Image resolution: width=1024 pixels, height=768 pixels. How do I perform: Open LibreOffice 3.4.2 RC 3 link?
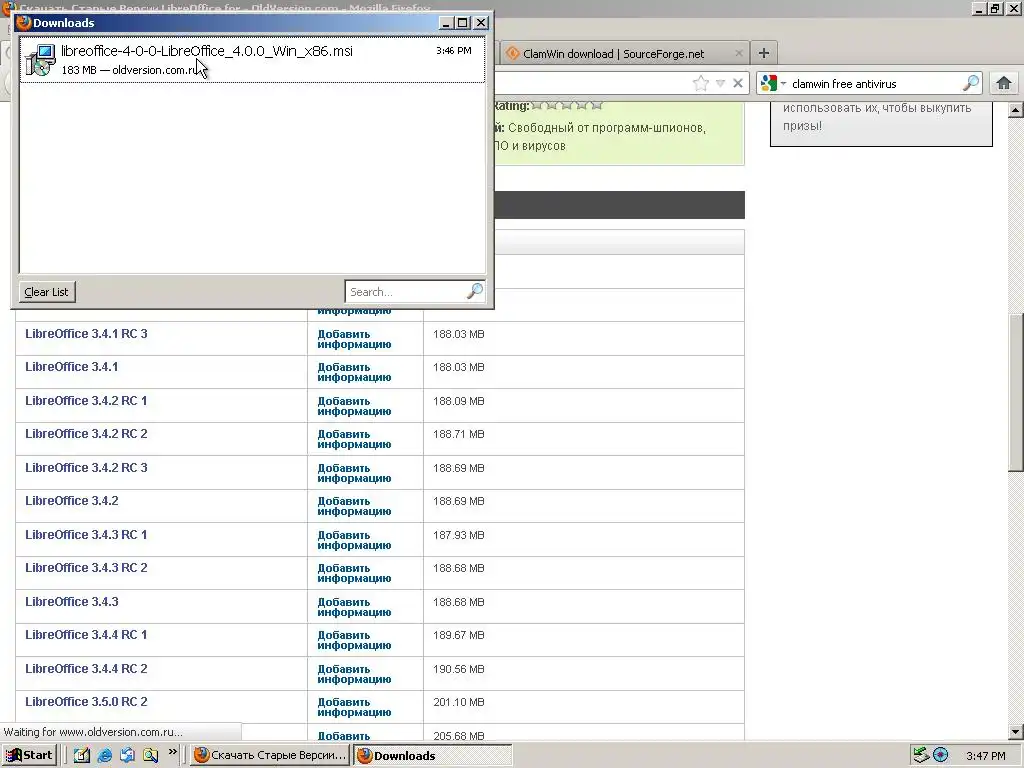(x=86, y=468)
